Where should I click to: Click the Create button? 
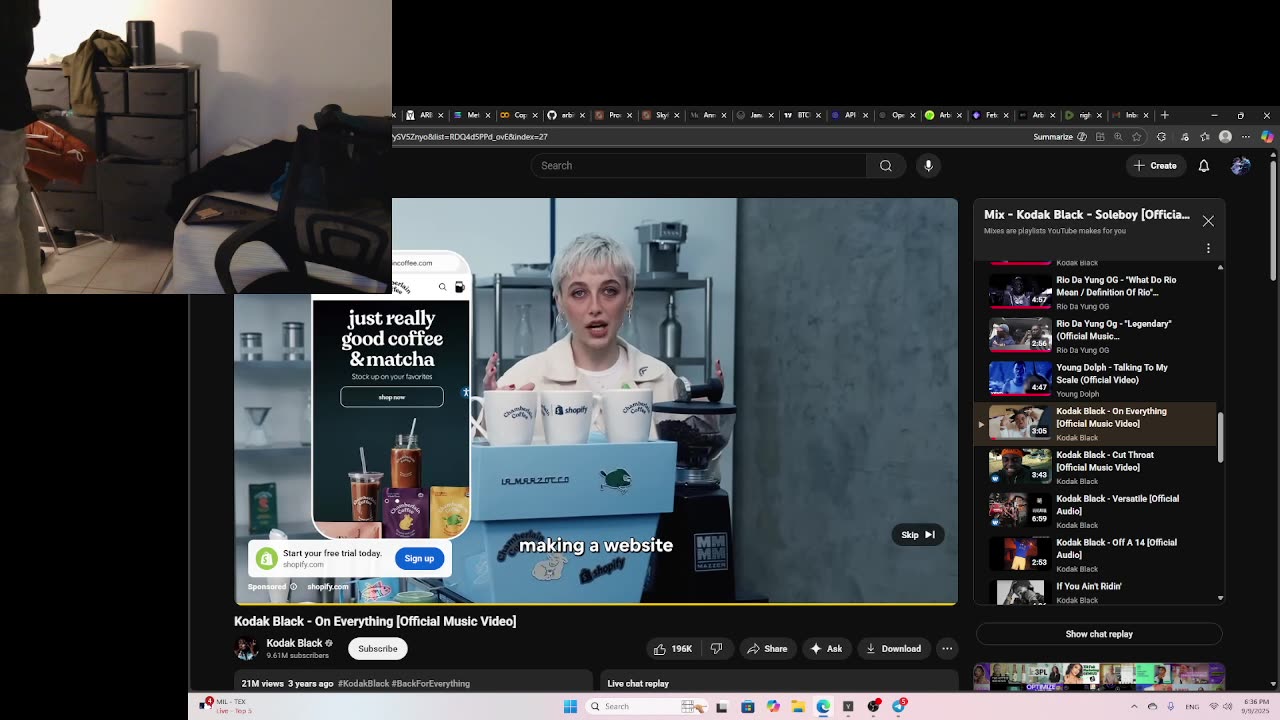[1155, 166]
